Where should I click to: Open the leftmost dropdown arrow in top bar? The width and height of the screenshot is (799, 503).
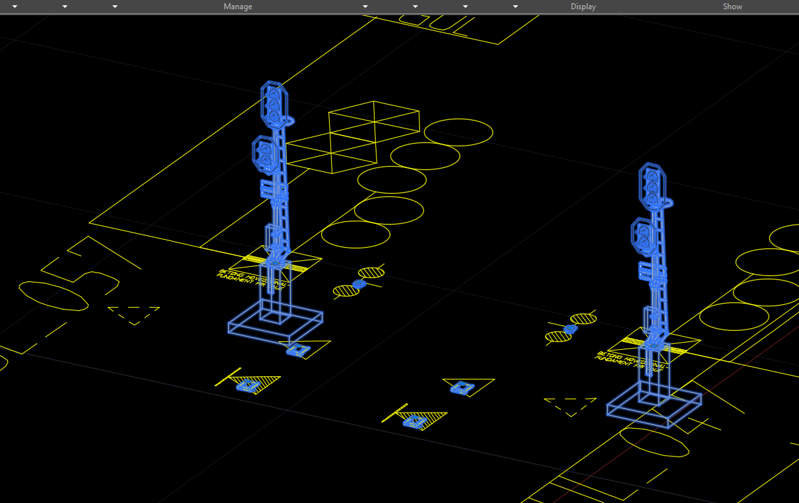14,7
